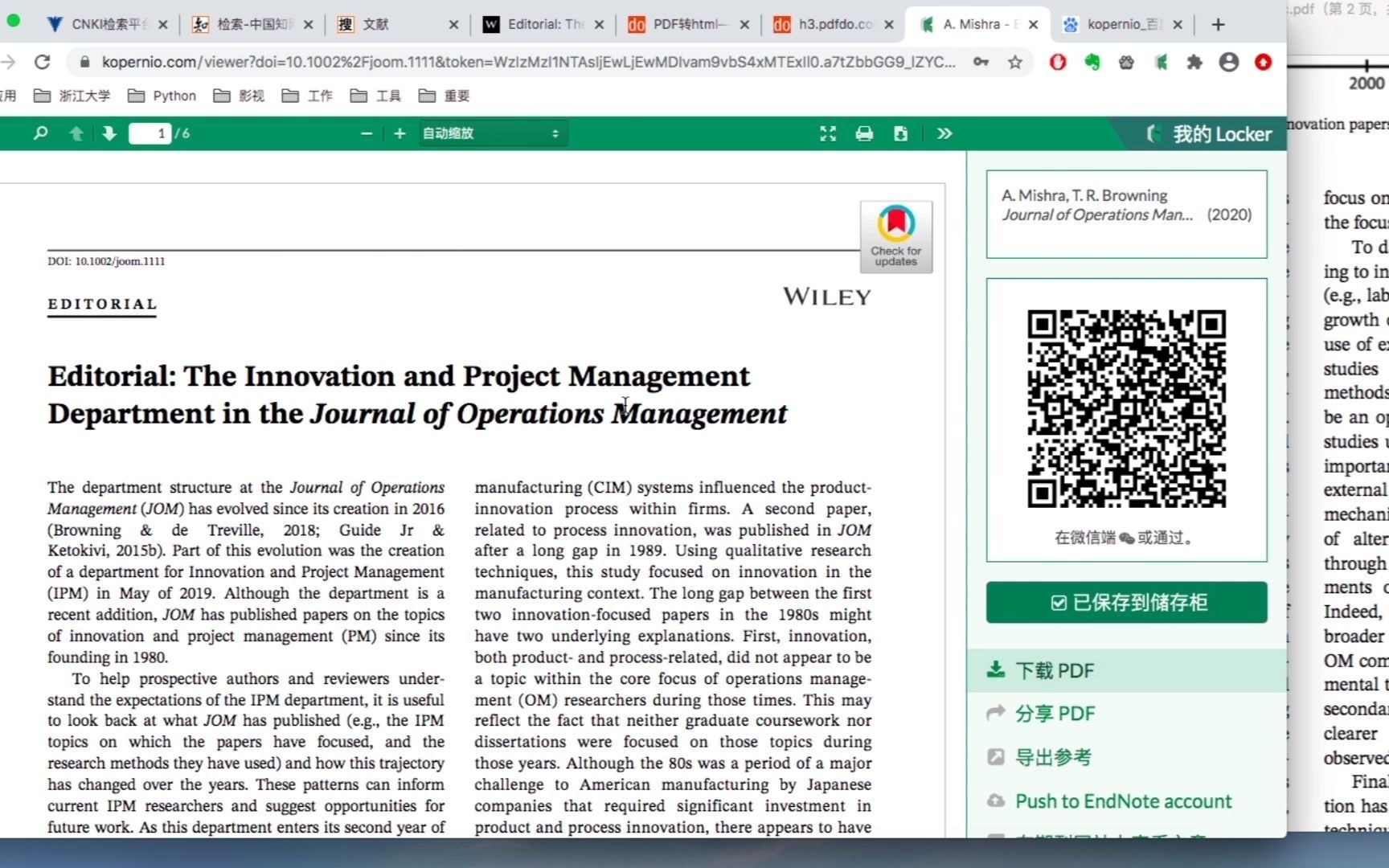Viewport: 1389px width, 868px height.
Task: Open the 工作 bookmark folder
Action: (x=308, y=96)
